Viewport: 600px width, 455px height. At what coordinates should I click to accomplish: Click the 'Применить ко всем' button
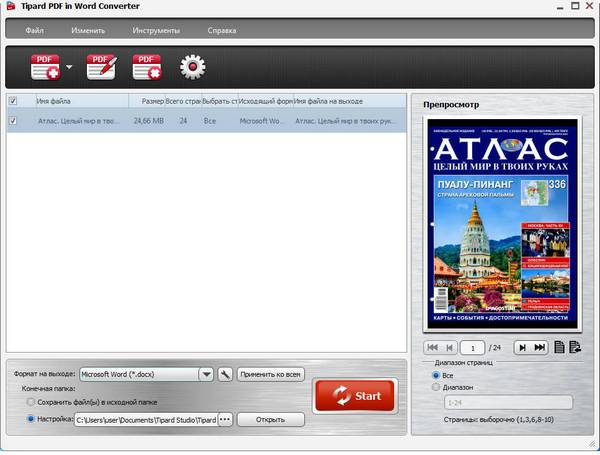pos(270,374)
